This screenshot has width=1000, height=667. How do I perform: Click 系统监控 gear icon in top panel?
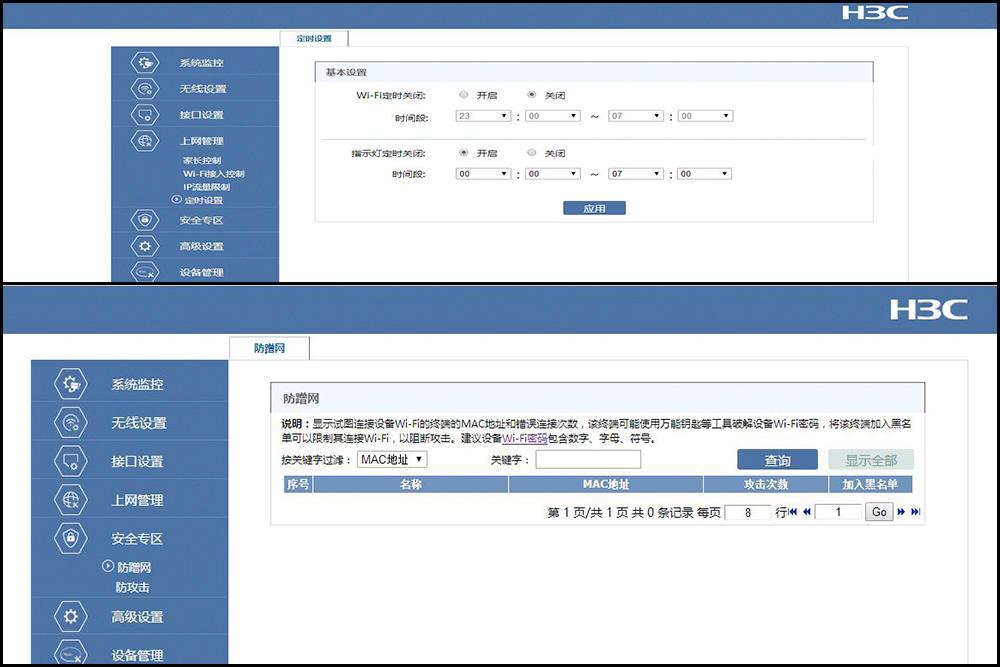point(145,62)
